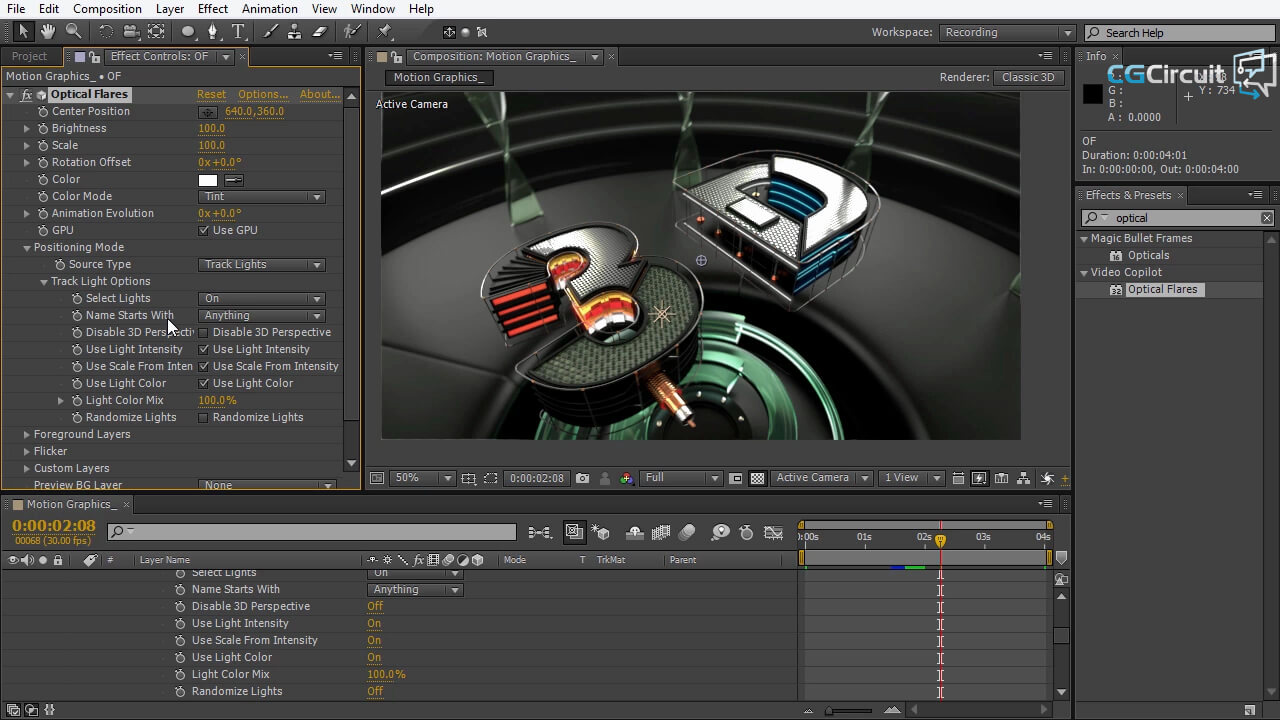Click the Options link for Optical Flares
The image size is (1280, 720).
(263, 95)
